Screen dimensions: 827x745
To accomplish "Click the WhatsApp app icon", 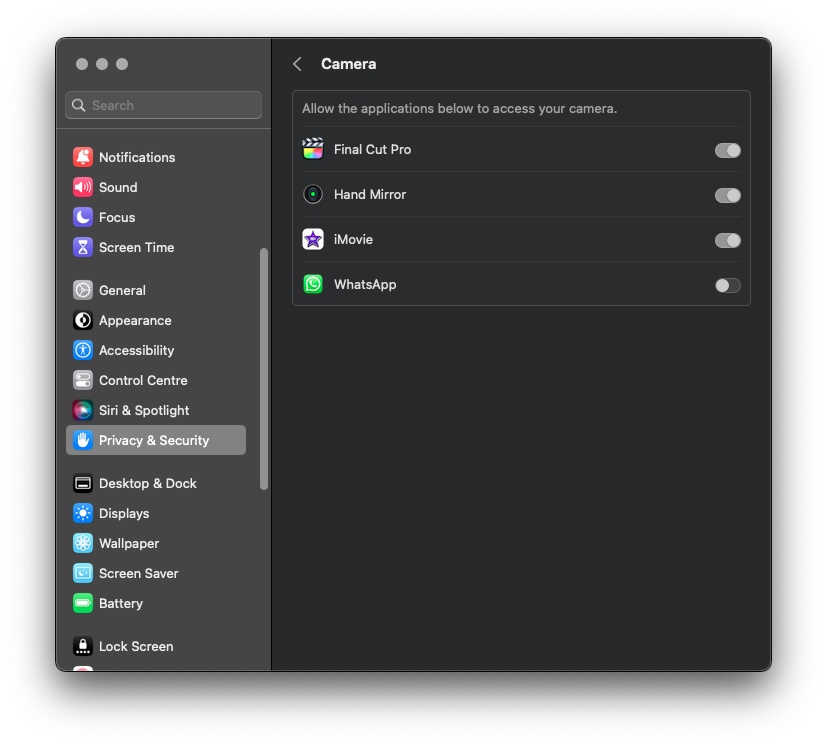I will (x=313, y=284).
